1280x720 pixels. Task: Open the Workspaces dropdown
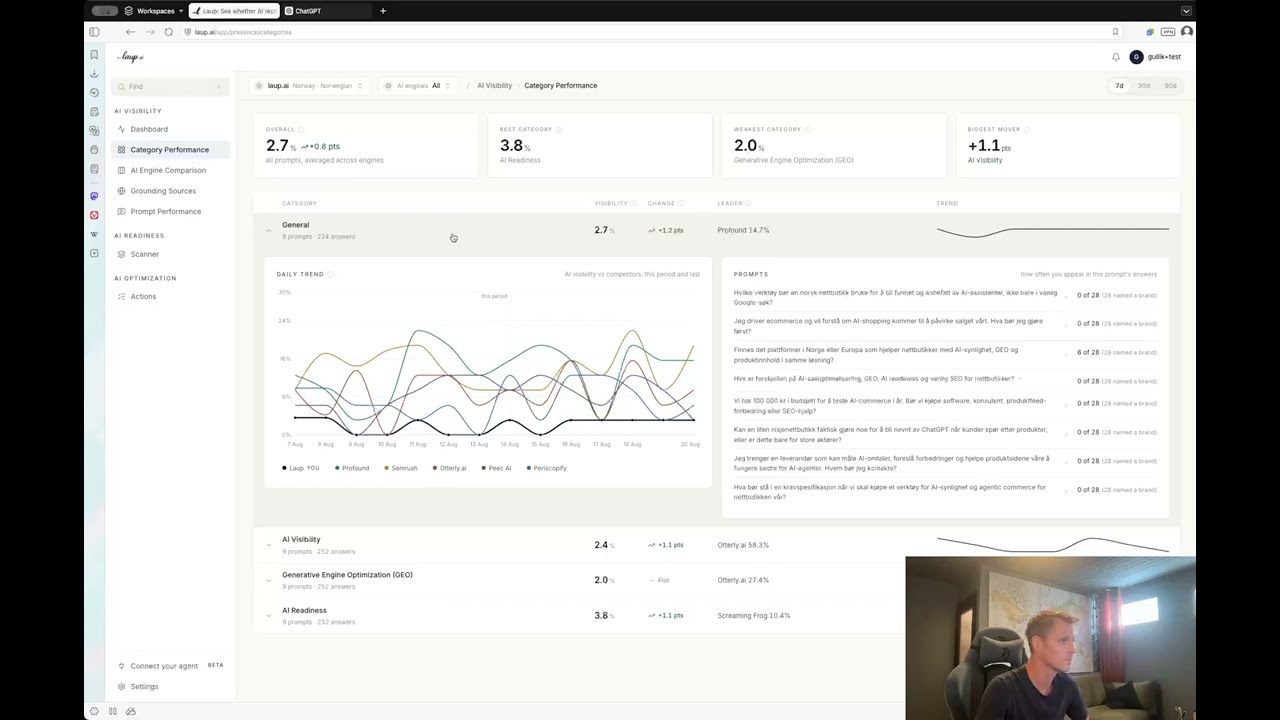coord(155,11)
